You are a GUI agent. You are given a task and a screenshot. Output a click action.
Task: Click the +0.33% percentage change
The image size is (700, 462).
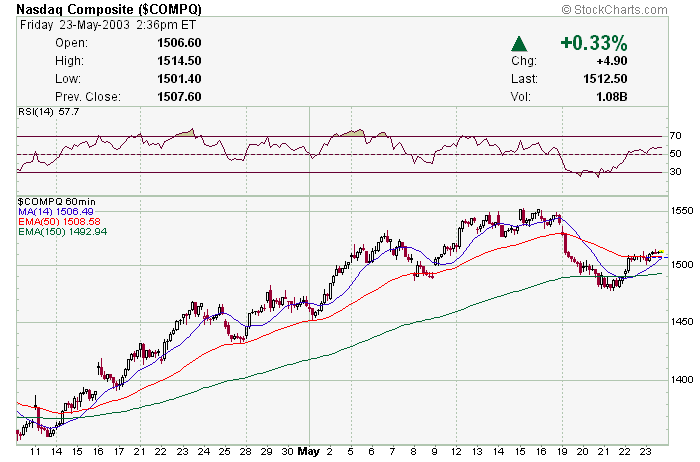[594, 43]
